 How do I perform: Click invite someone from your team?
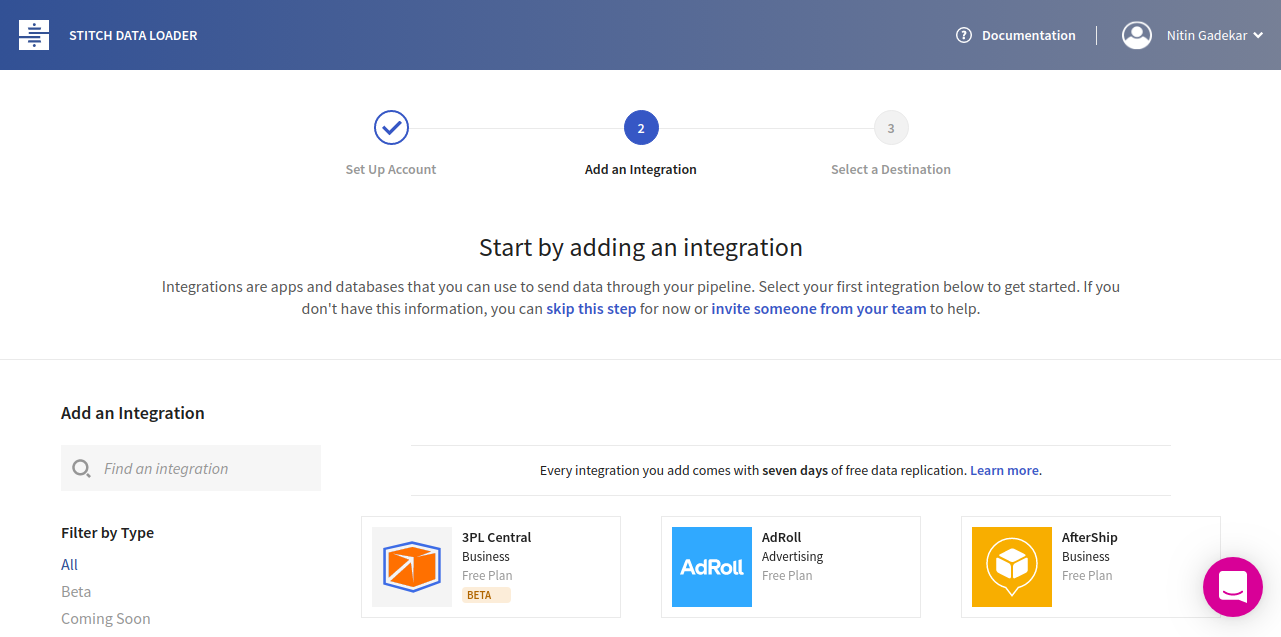tap(819, 309)
